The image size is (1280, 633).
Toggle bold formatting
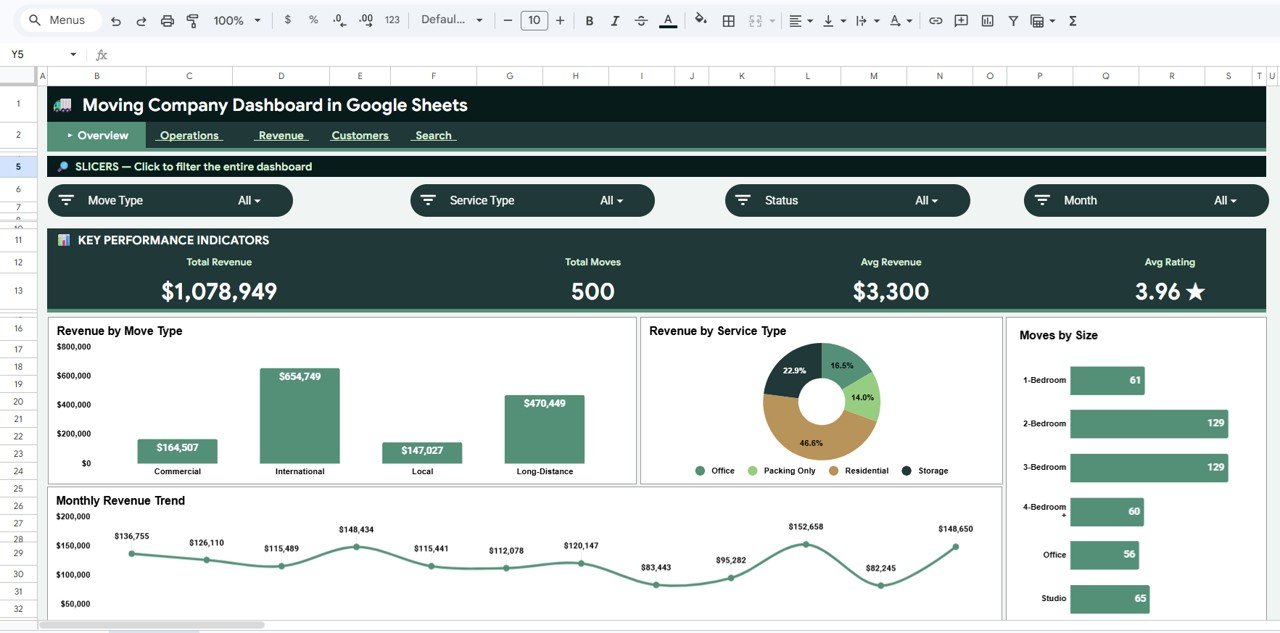[589, 20]
